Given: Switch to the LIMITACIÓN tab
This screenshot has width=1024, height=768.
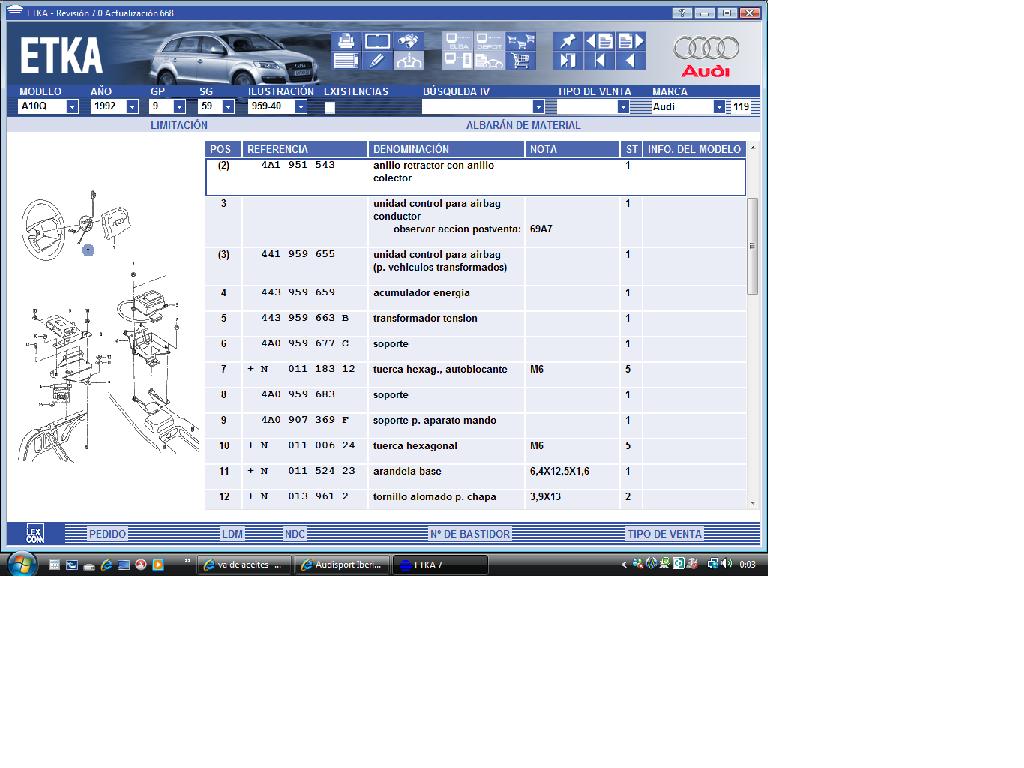Looking at the screenshot, I should coord(179,125).
